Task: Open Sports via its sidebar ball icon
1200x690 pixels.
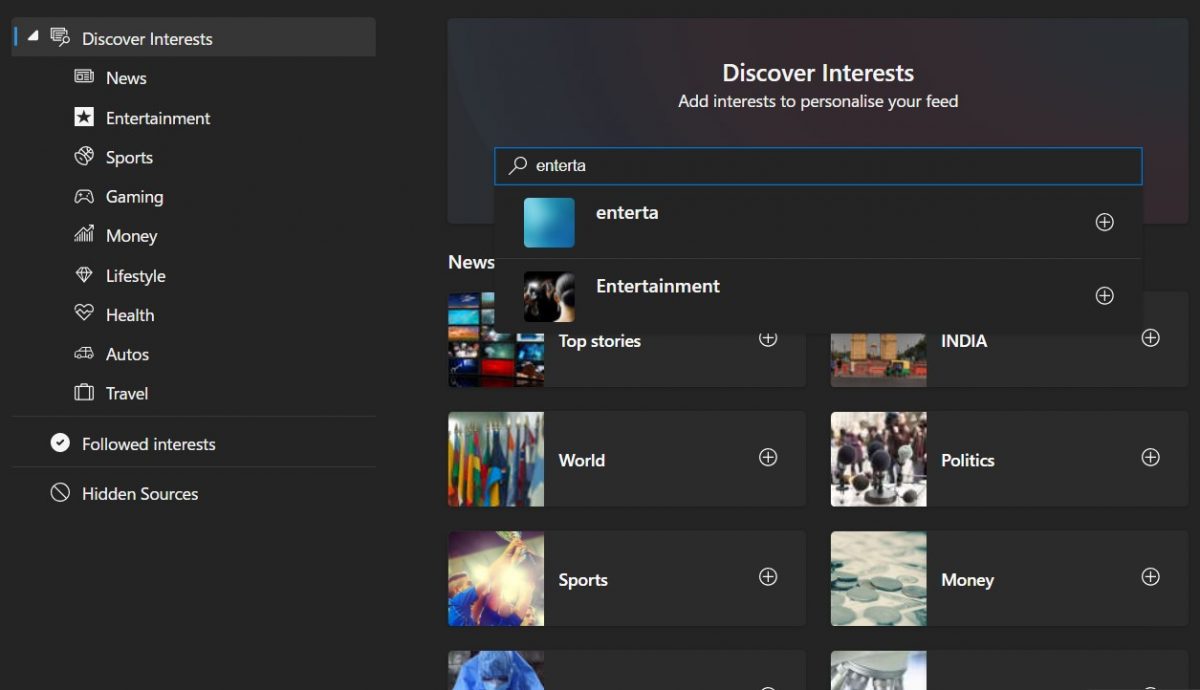Action: [x=84, y=157]
